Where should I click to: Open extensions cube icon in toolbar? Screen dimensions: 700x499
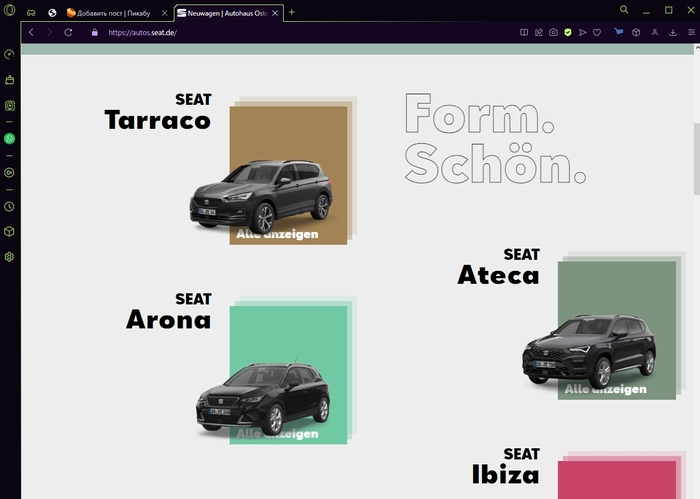(636, 32)
